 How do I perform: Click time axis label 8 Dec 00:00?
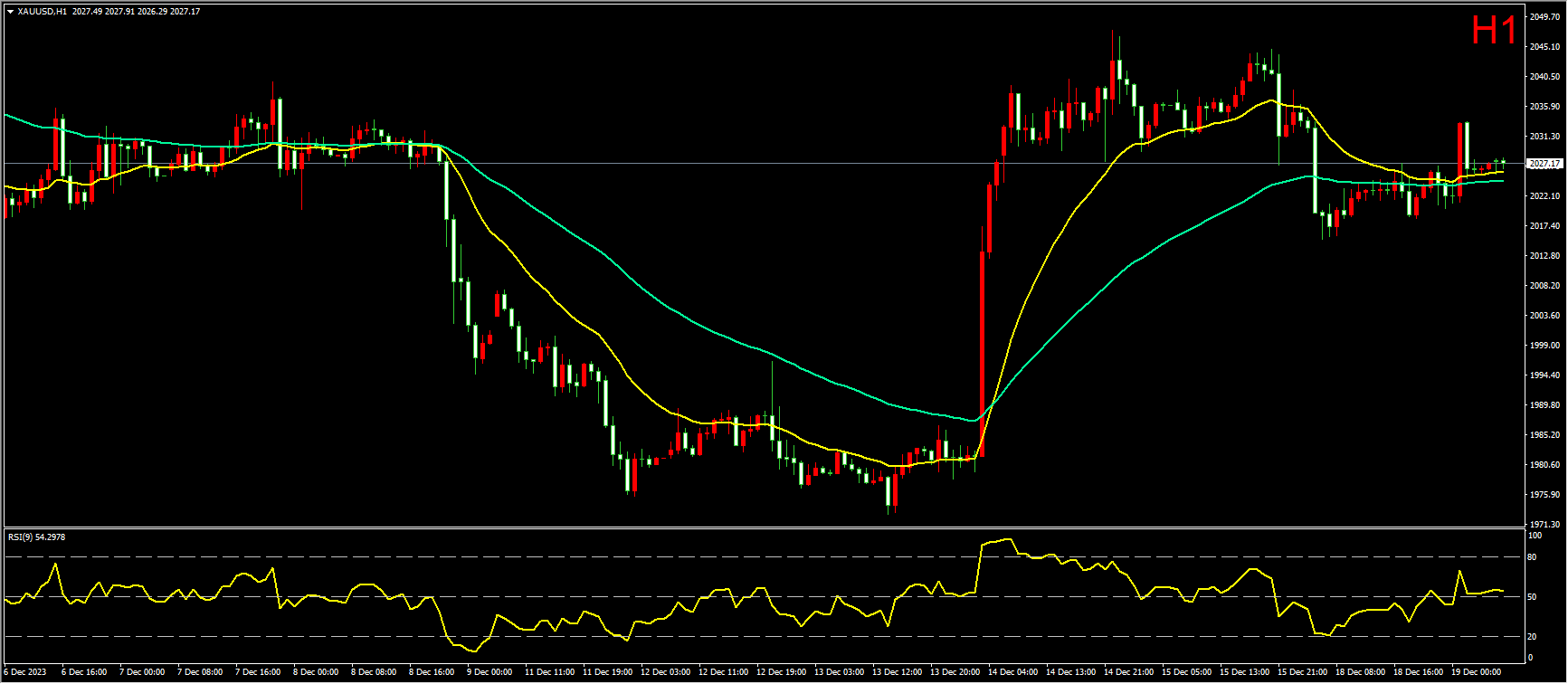coord(316,672)
